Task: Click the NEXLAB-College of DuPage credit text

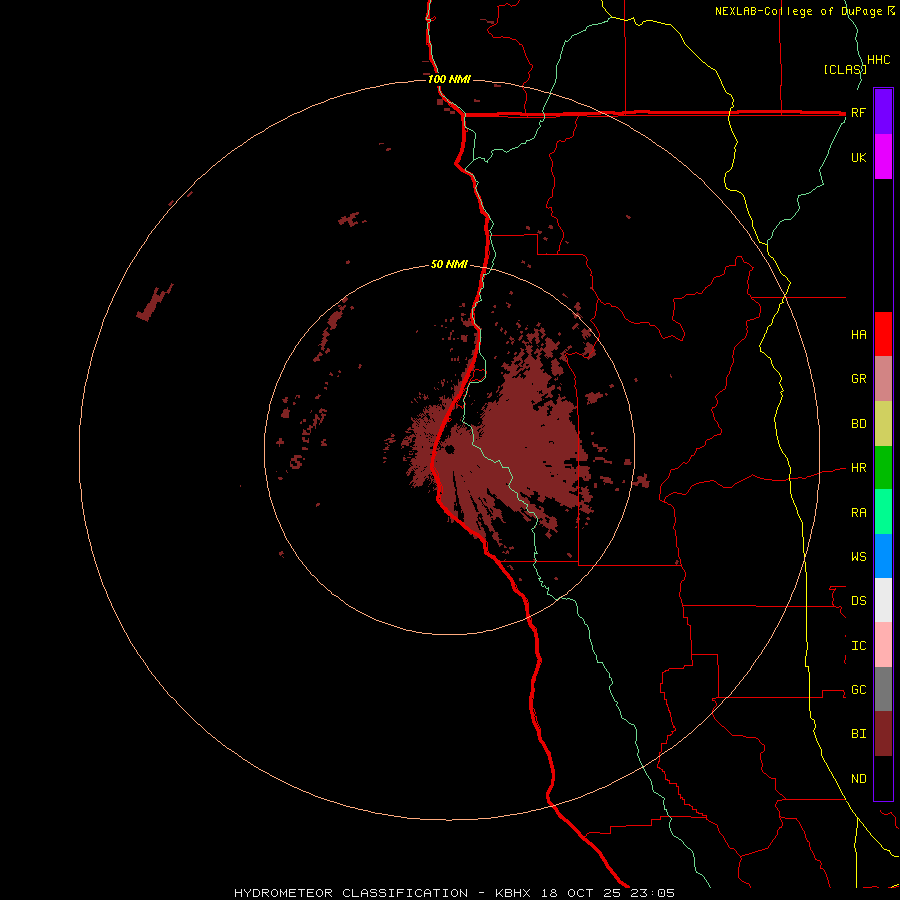Action: [x=798, y=11]
